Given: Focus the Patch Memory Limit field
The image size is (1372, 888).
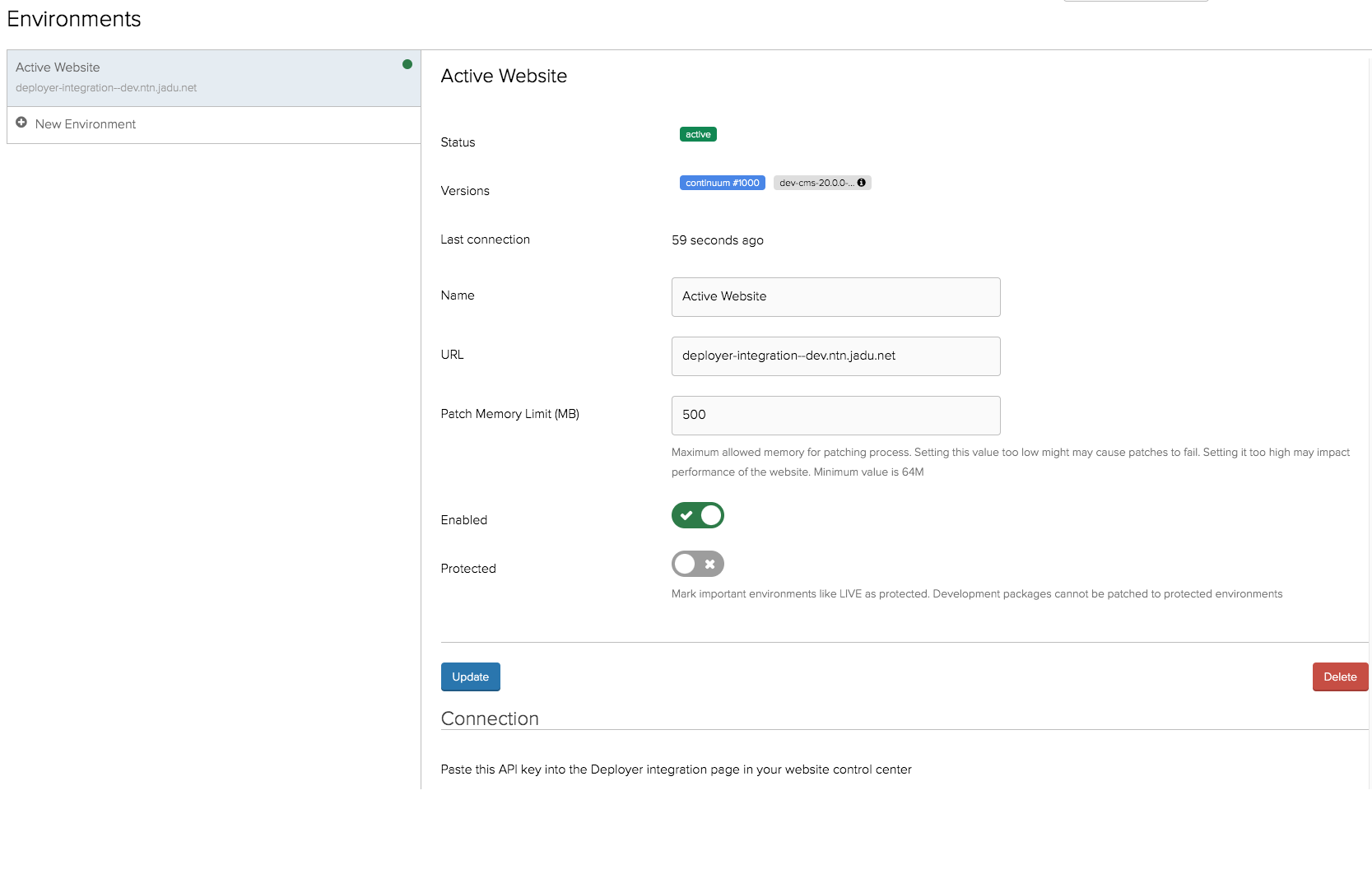Looking at the screenshot, I should click(x=836, y=416).
